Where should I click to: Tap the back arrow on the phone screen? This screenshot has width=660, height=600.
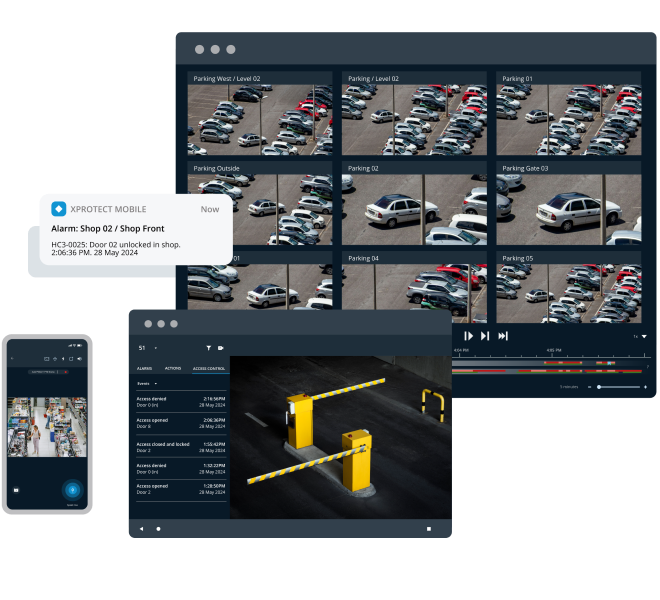10,358
